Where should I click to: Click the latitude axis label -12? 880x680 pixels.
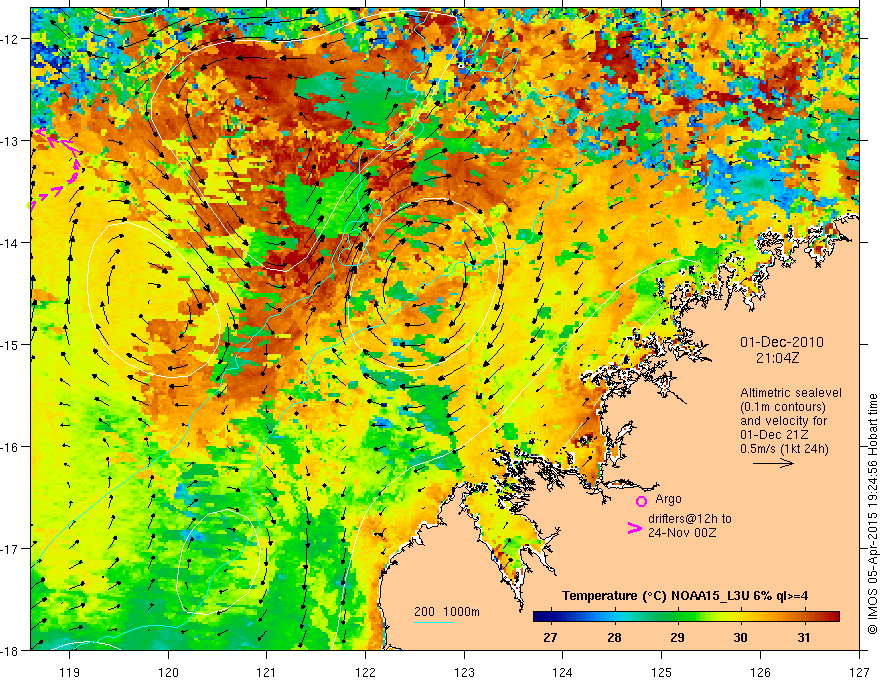[10, 39]
